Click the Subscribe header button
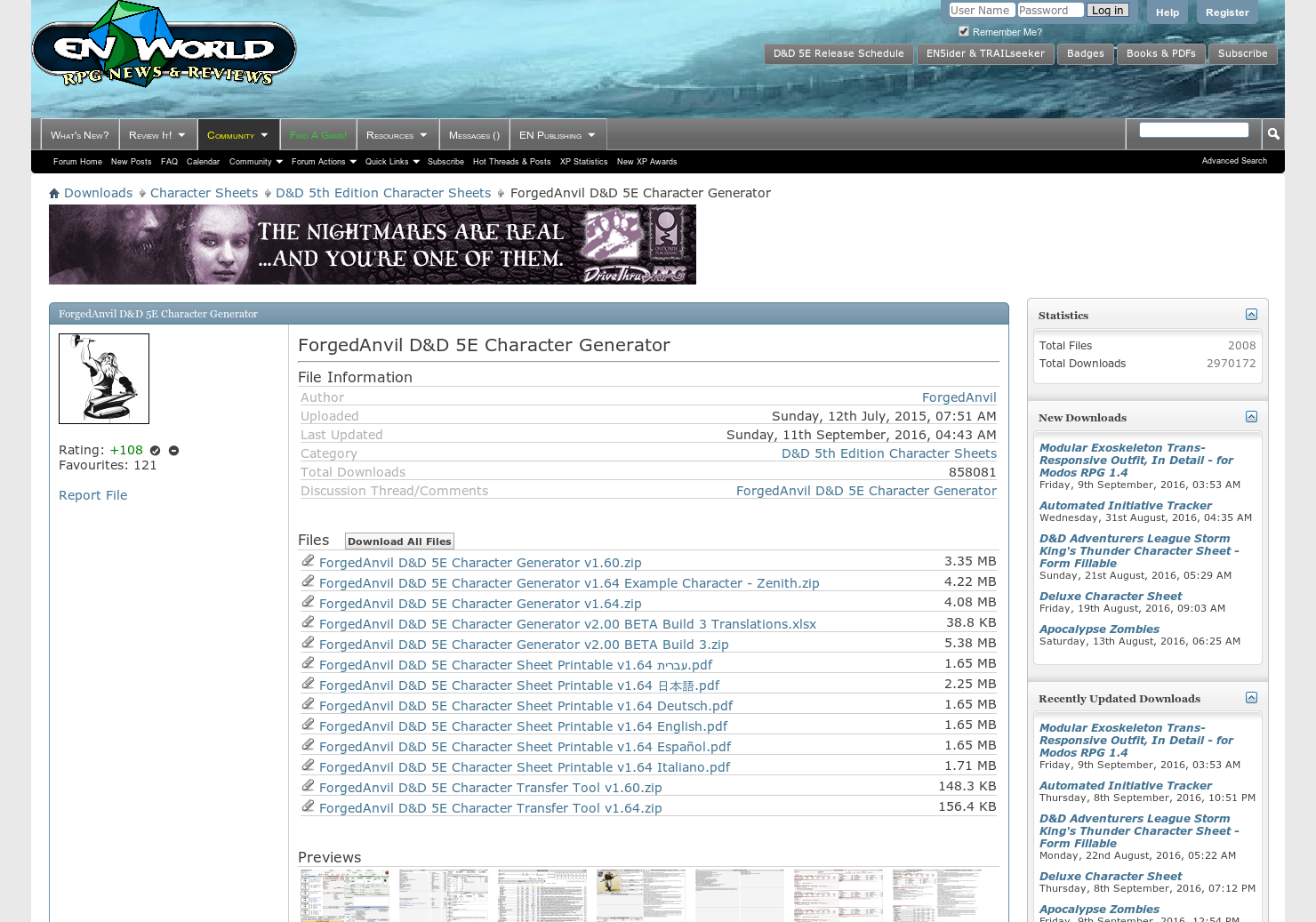This screenshot has width=1316, height=922. [1242, 54]
